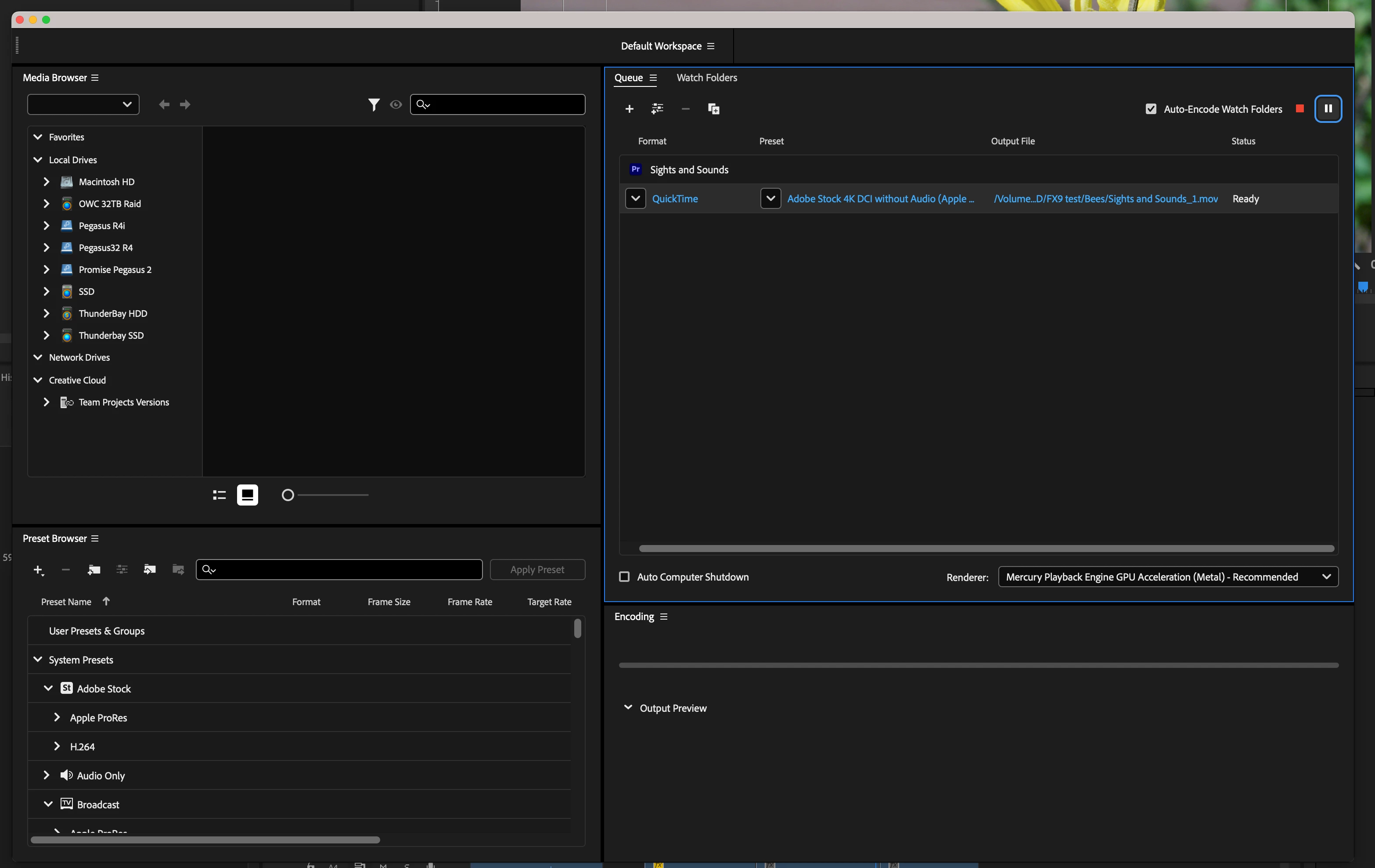Click the output file path link
Viewport: 1375px width, 868px height.
pos(1105,199)
